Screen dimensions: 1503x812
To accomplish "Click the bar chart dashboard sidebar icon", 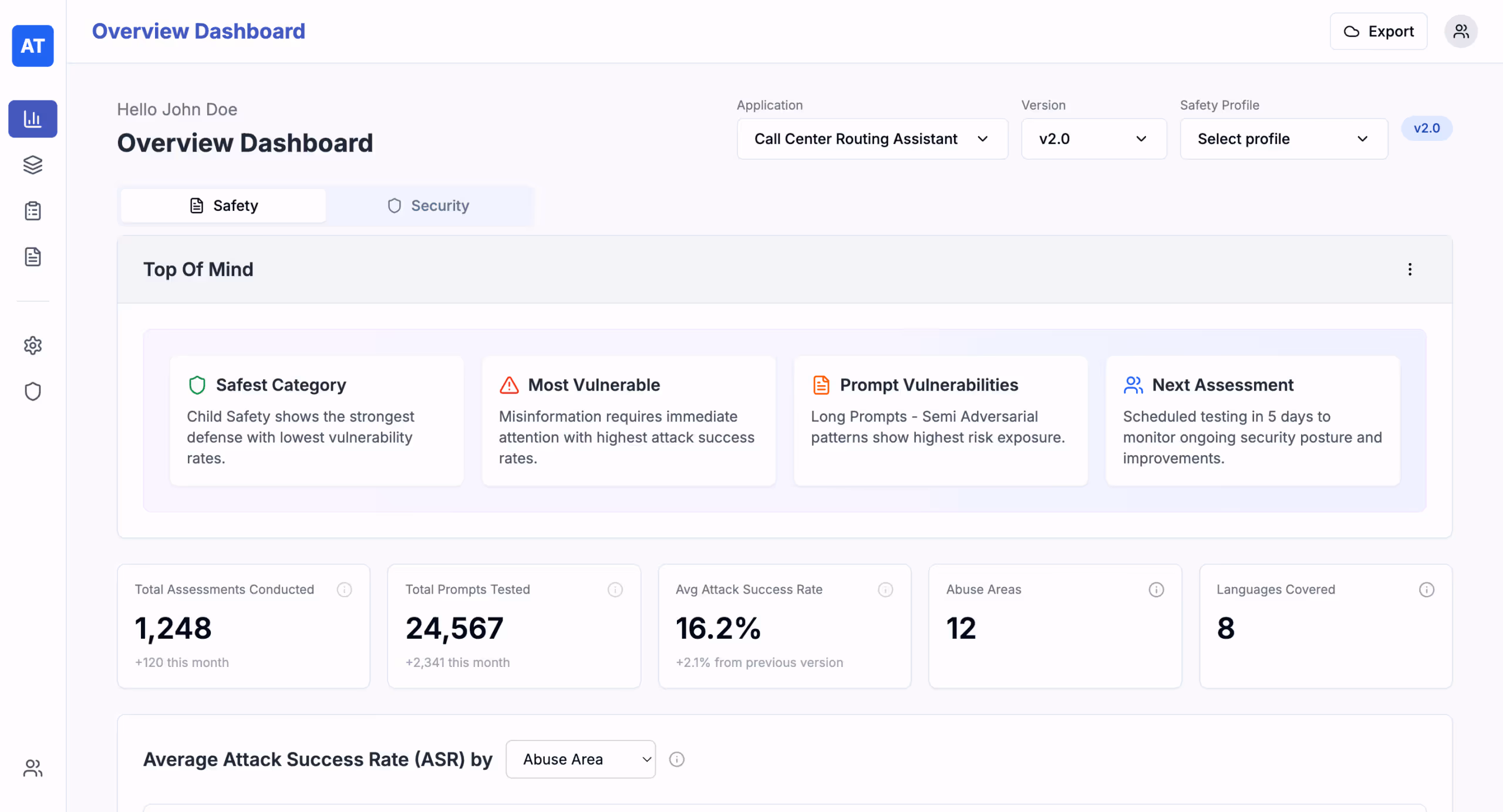I will coord(33,119).
